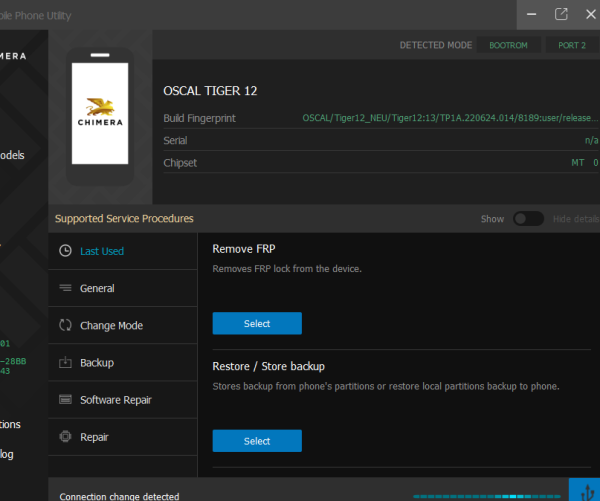The image size is (600, 501).
Task: Open the General procedures tab
Action: click(123, 288)
